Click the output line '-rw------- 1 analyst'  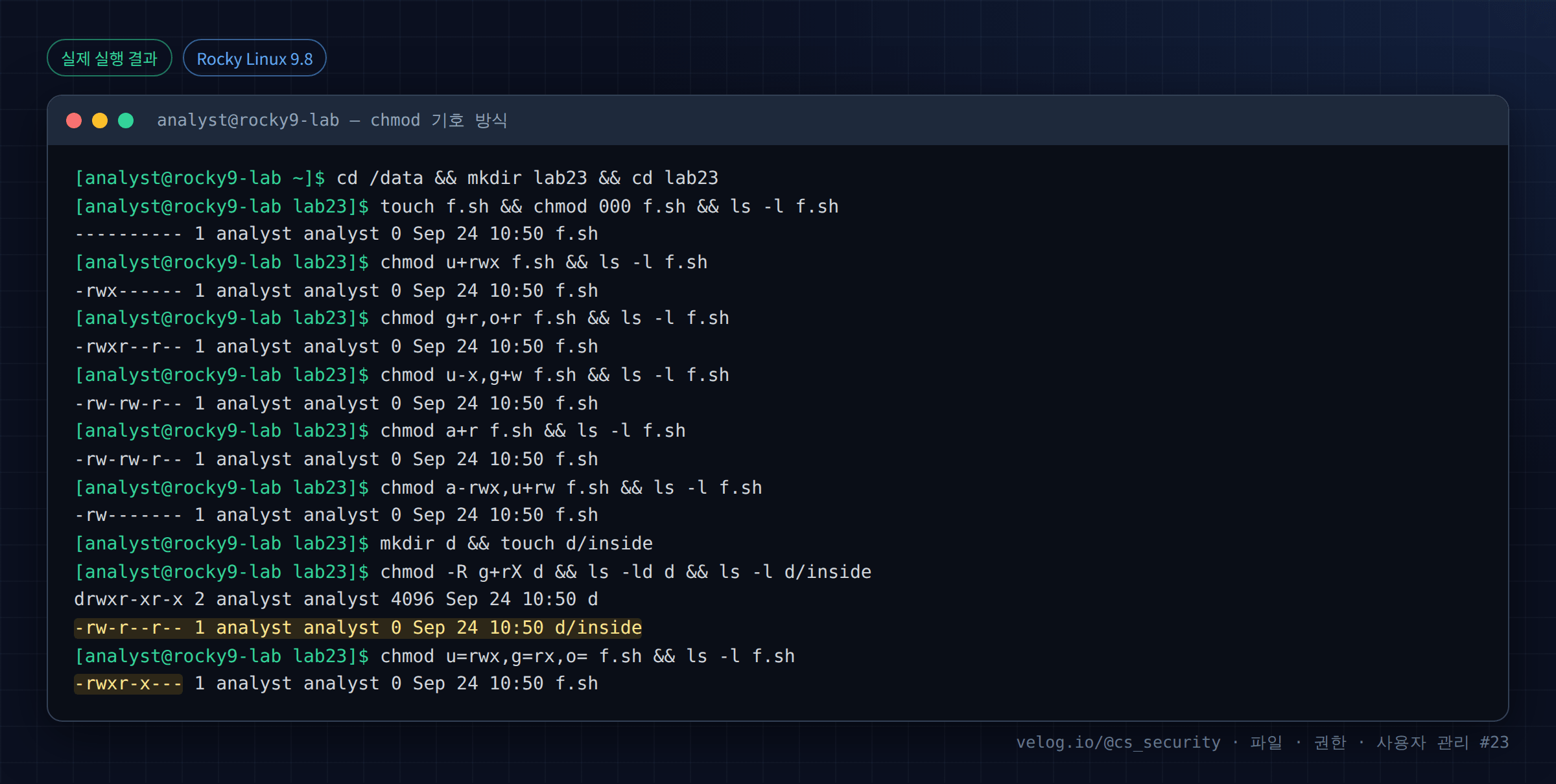pyautogui.click(x=336, y=515)
